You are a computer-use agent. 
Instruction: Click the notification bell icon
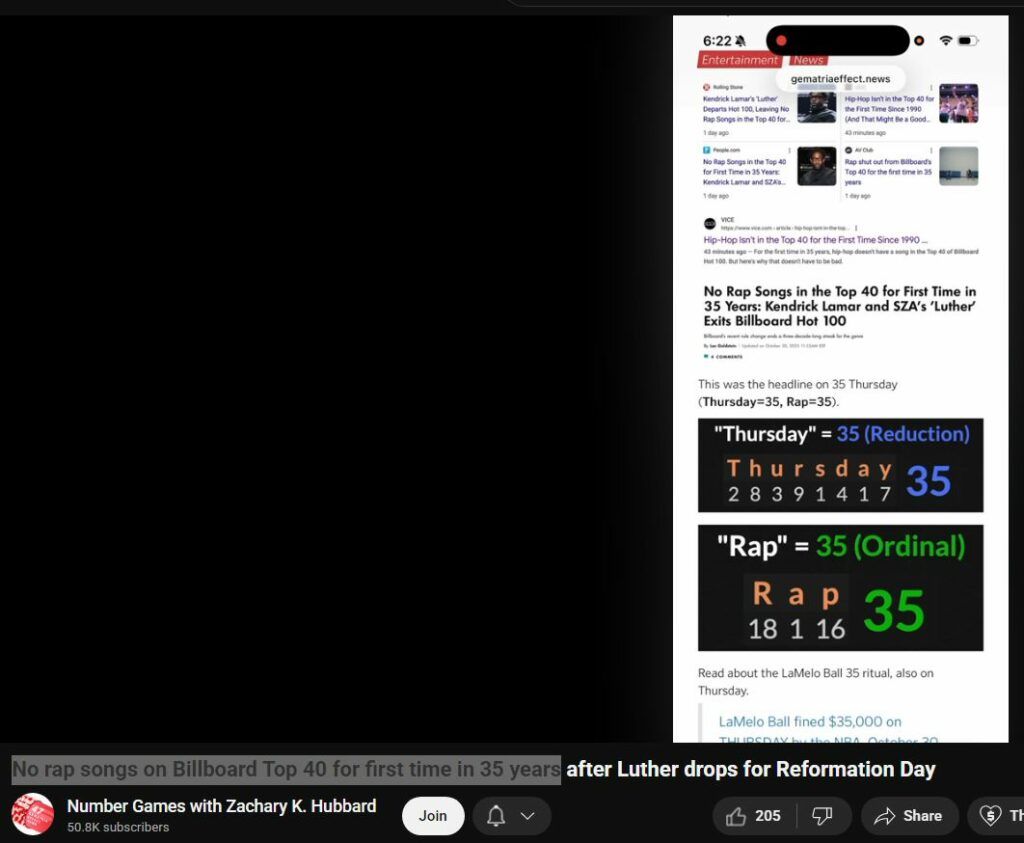pos(496,816)
